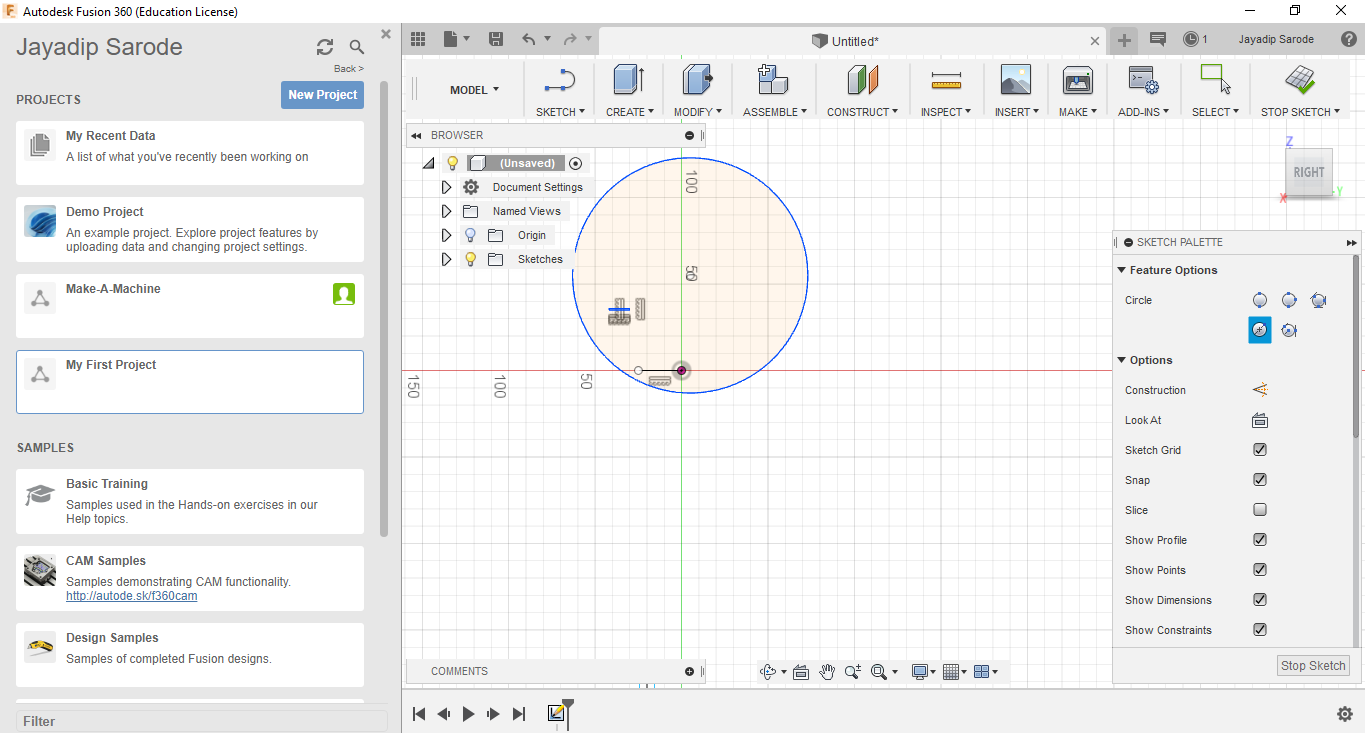Click the Stop Sketch checkmark icon

click(x=1300, y=80)
